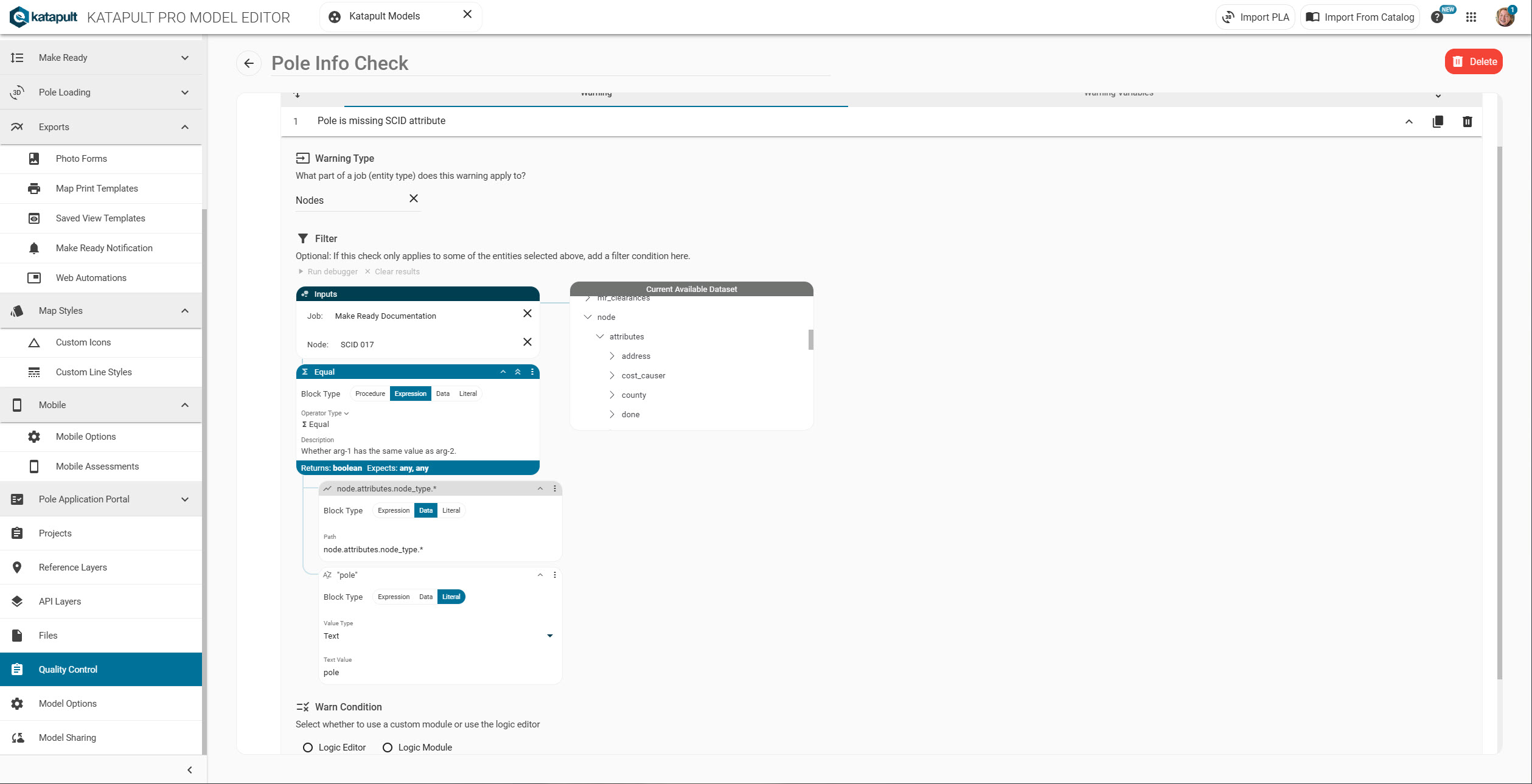This screenshot has height=784, width=1532.
Task: Click the red Delete button
Action: coord(1473,61)
